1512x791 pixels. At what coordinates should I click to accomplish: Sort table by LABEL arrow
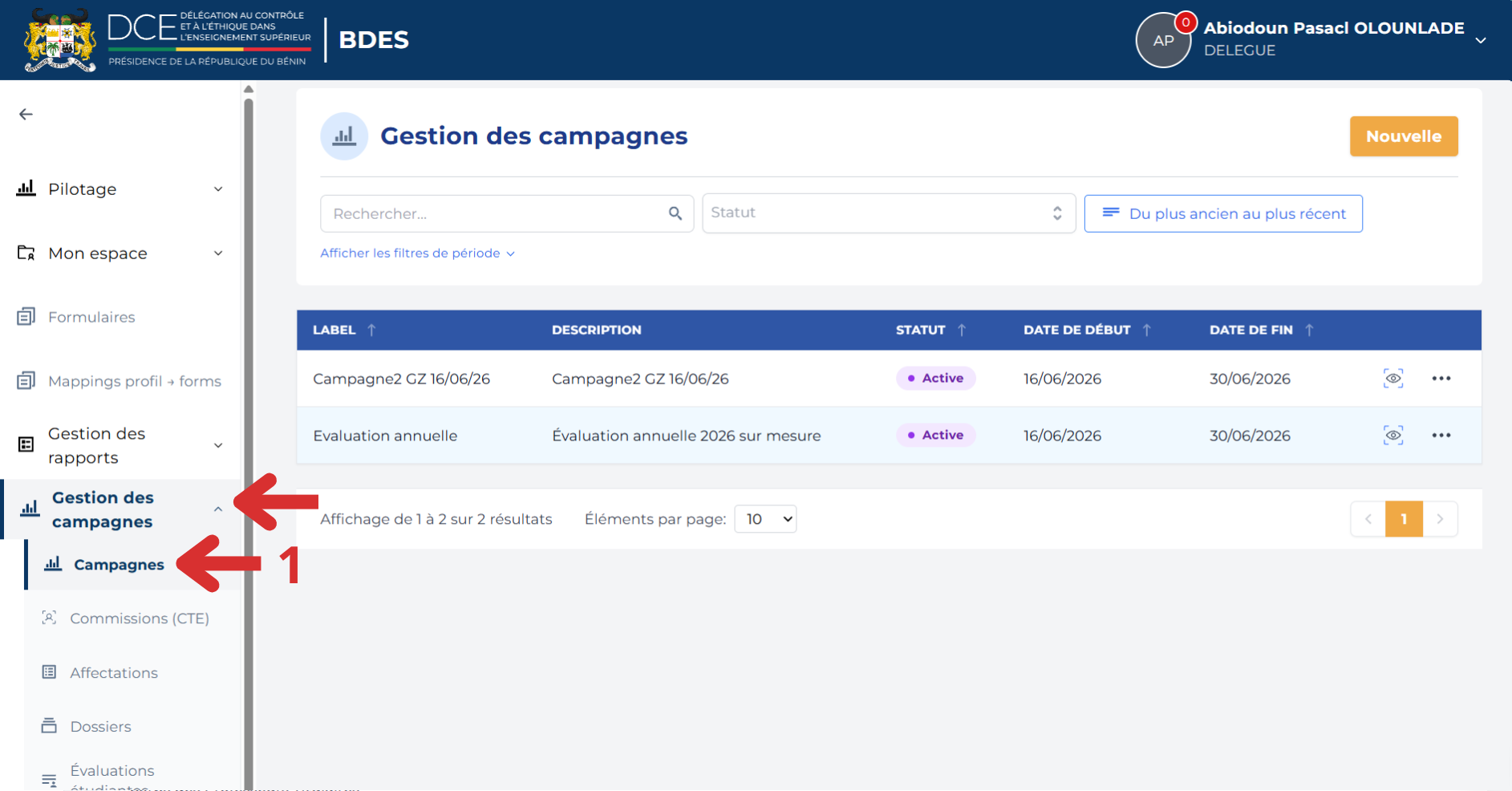[x=371, y=330]
